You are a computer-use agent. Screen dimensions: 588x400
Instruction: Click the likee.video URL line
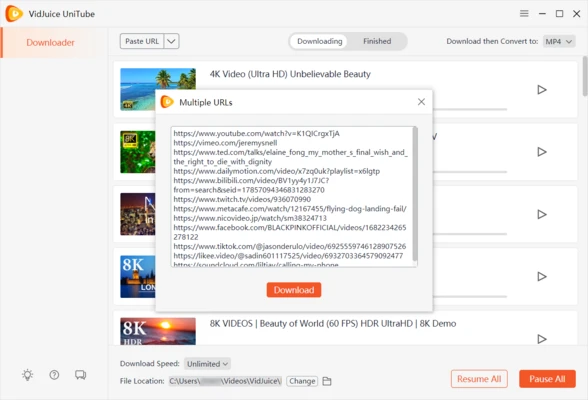[x=288, y=256]
